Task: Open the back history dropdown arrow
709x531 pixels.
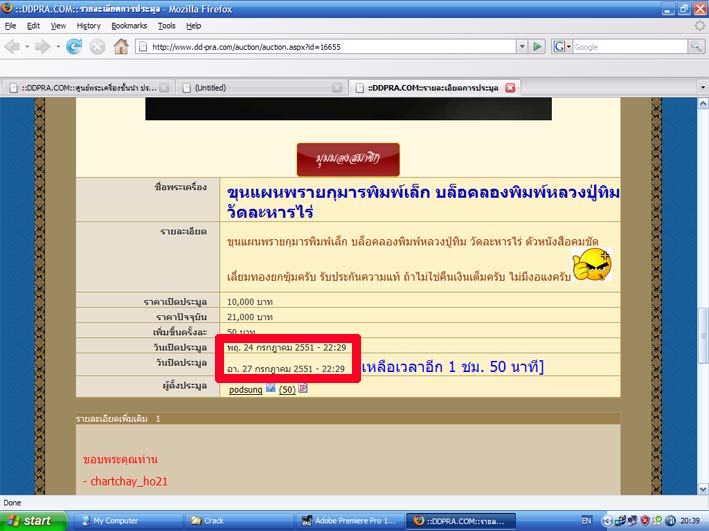Action: [x=27, y=46]
